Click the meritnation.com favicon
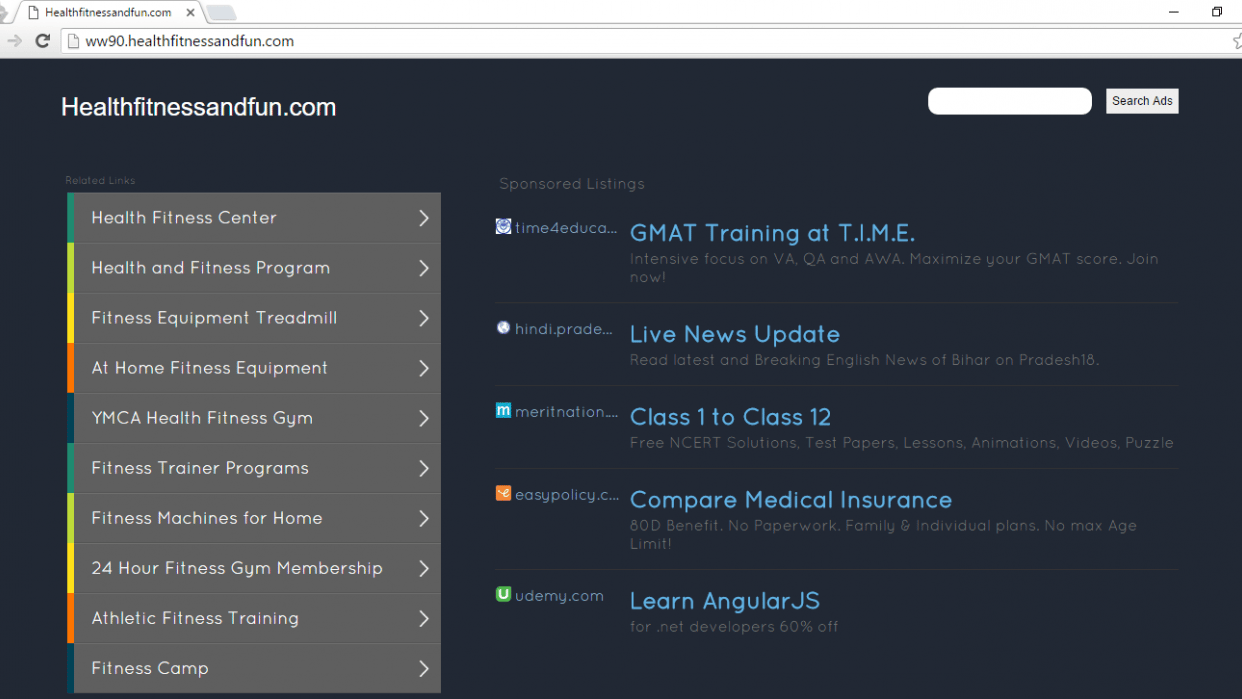The width and height of the screenshot is (1242, 699). click(x=503, y=410)
